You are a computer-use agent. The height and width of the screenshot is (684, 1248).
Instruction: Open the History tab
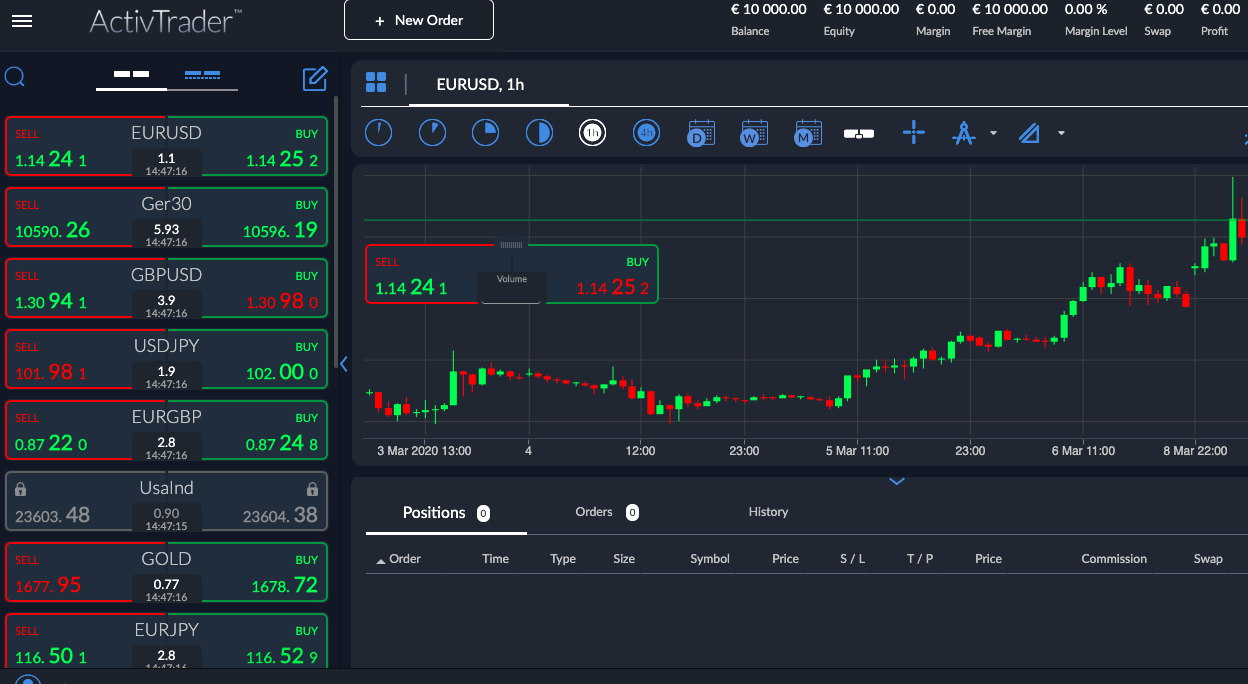768,512
